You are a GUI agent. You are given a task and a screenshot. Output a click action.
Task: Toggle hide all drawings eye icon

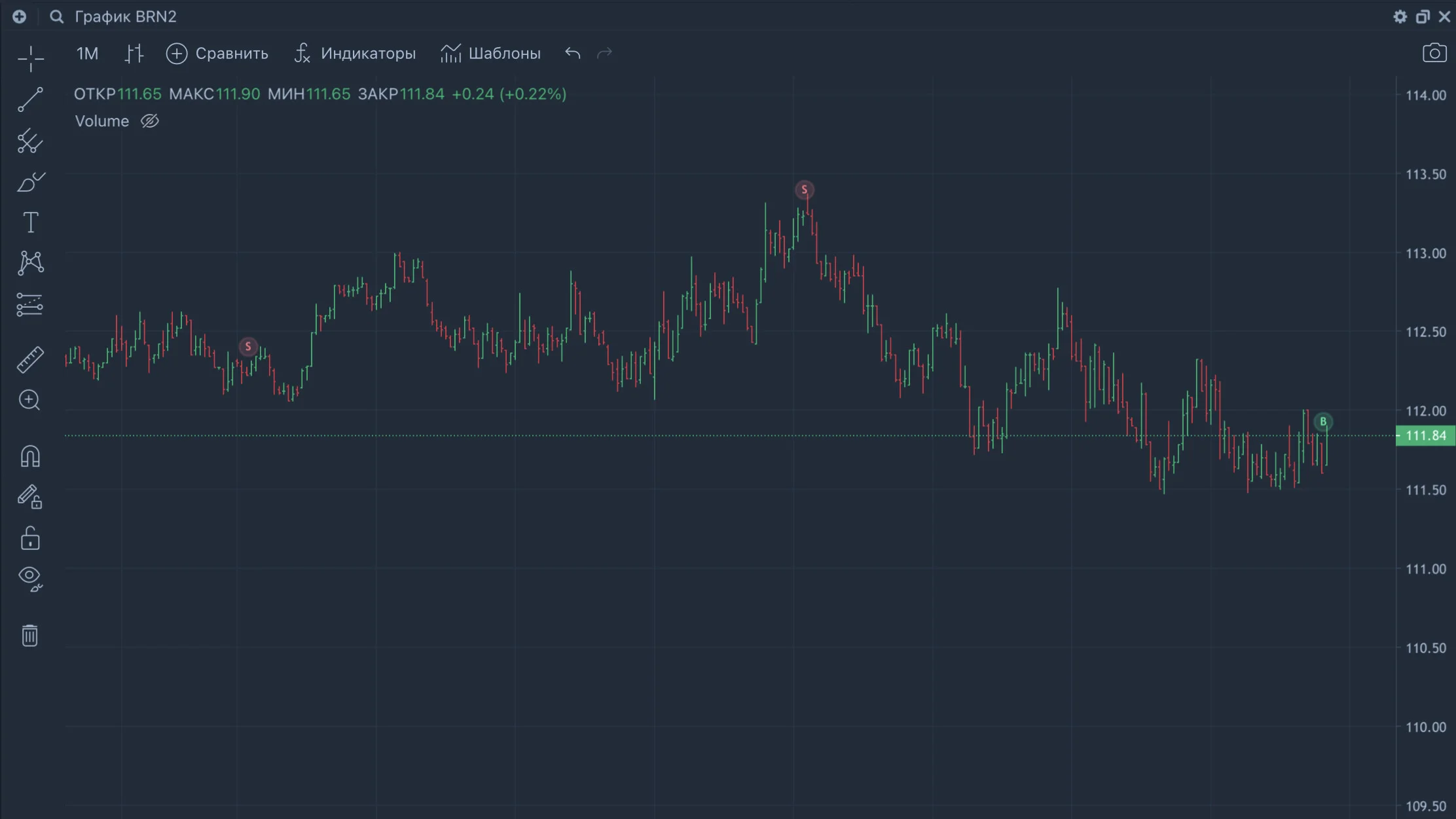[30, 579]
